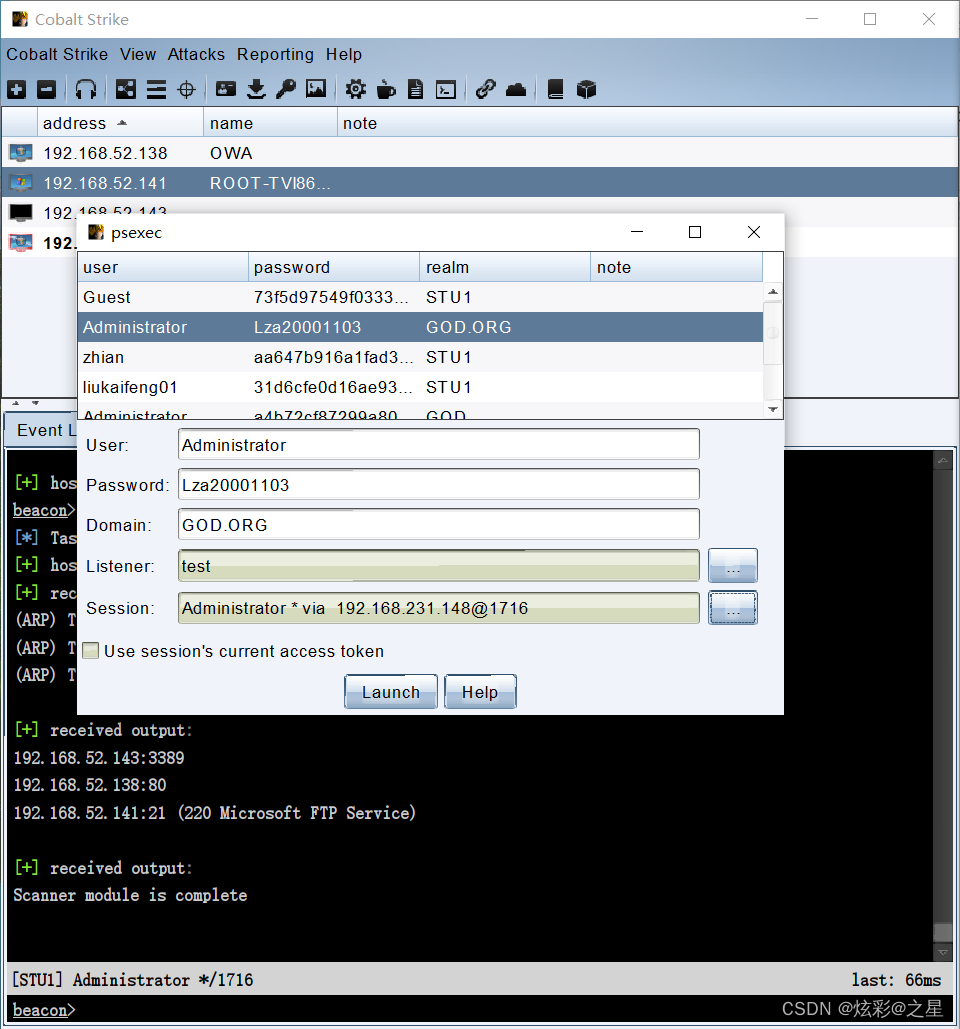Screen dimensions: 960x1029
Task: Click inside the Password input field
Action: coord(438,485)
